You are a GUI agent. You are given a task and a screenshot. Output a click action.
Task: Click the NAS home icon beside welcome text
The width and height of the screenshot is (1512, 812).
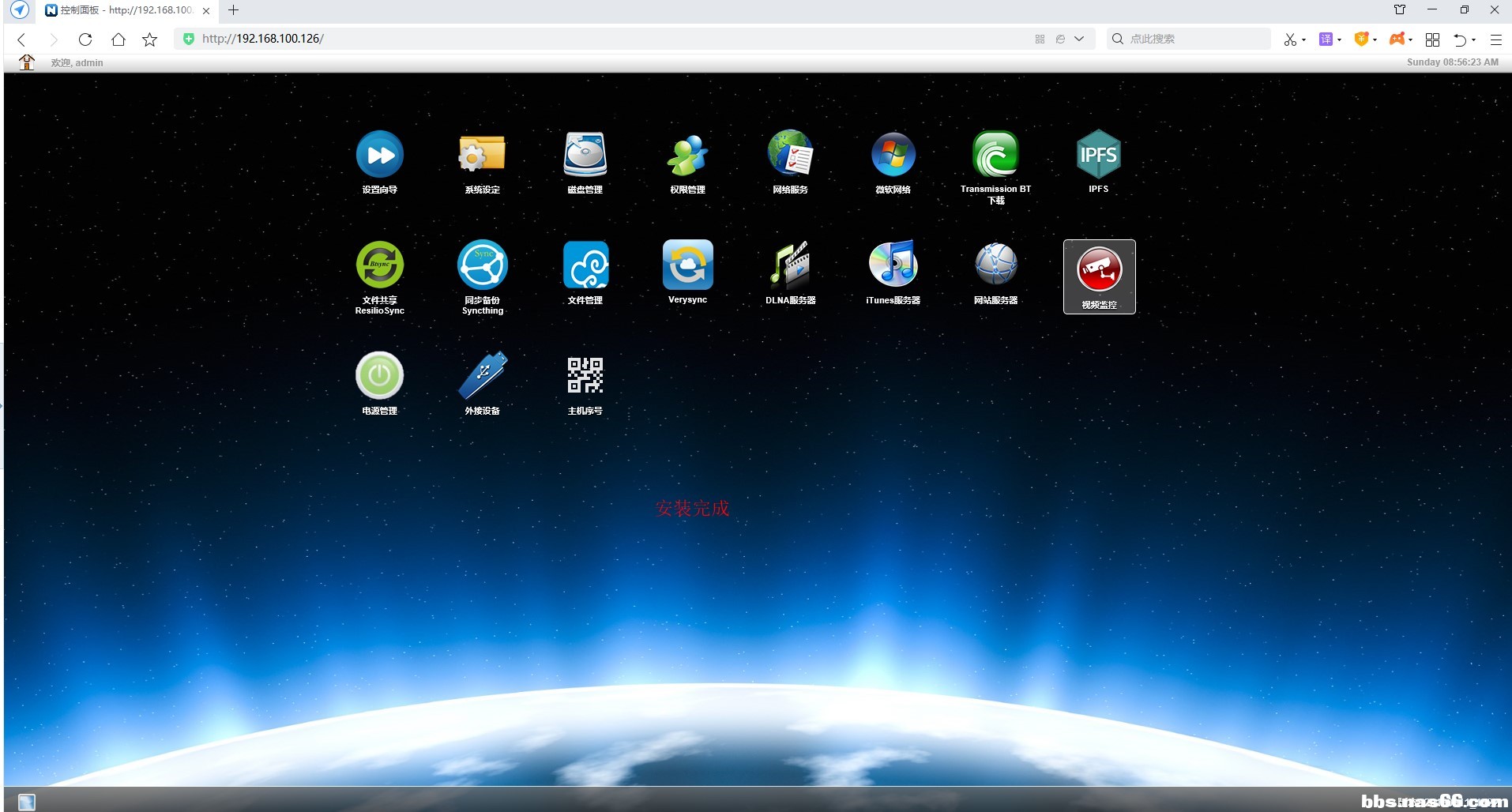(27, 62)
